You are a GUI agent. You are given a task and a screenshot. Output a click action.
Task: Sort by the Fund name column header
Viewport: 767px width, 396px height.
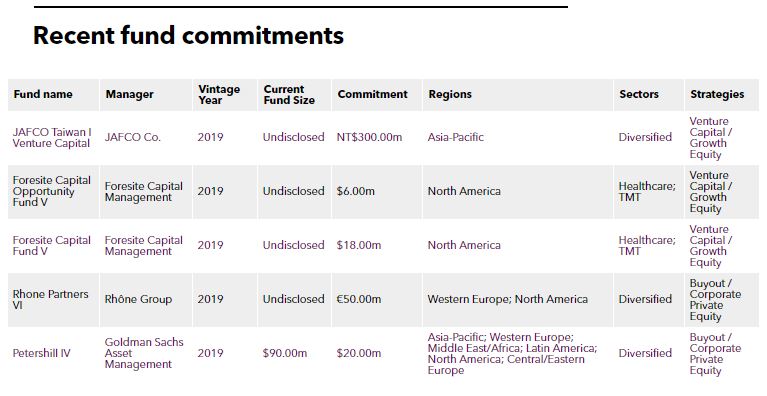point(43,94)
